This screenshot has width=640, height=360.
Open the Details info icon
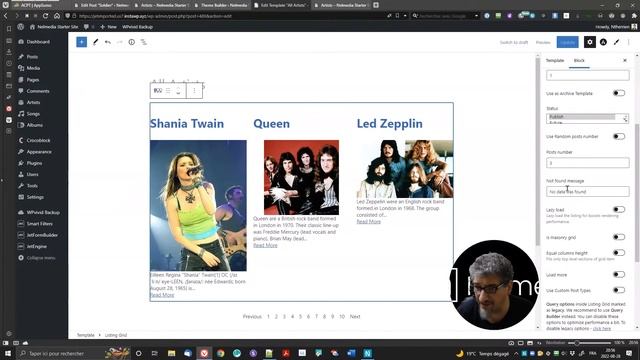click(x=131, y=42)
